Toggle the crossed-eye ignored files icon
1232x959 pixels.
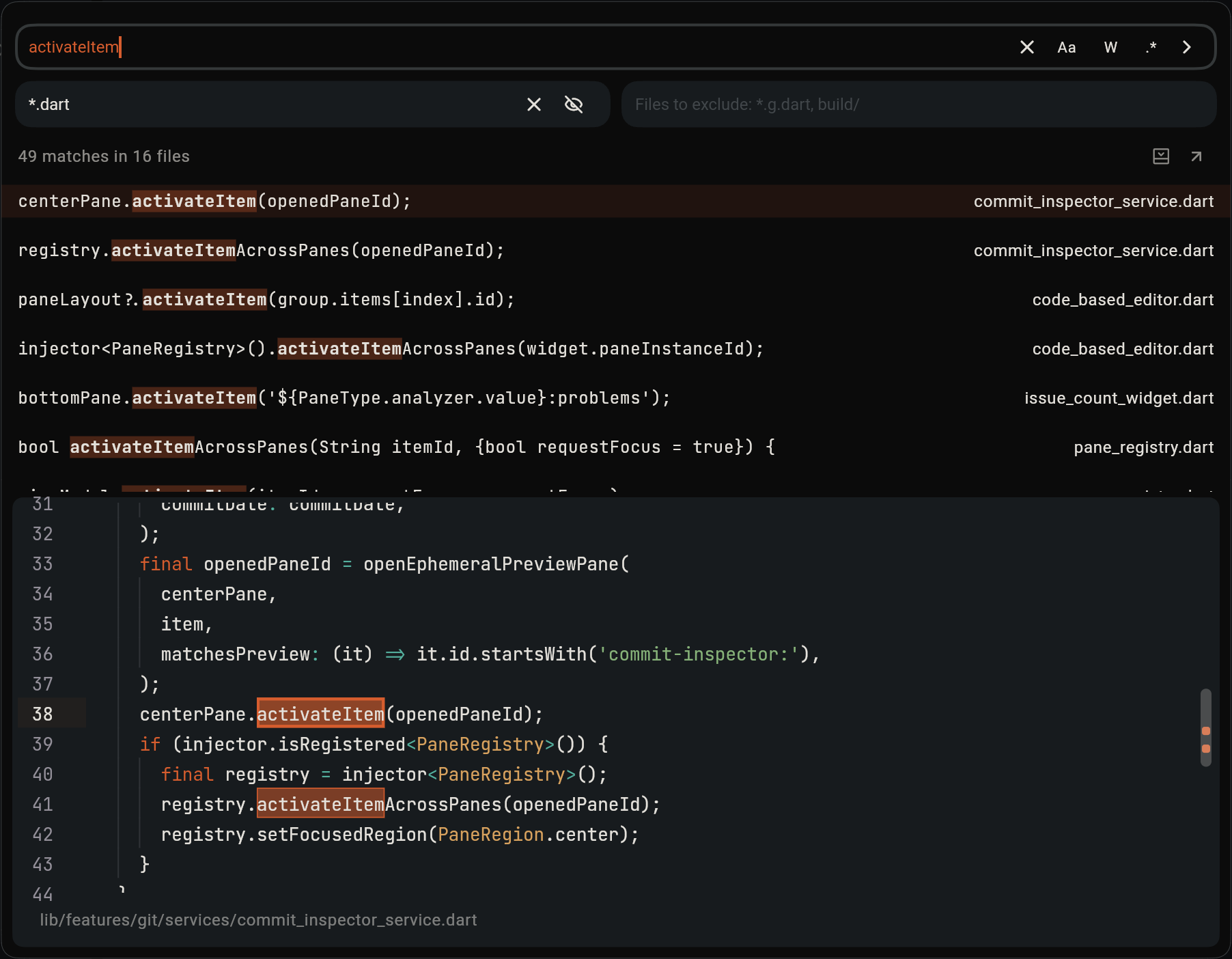(574, 105)
